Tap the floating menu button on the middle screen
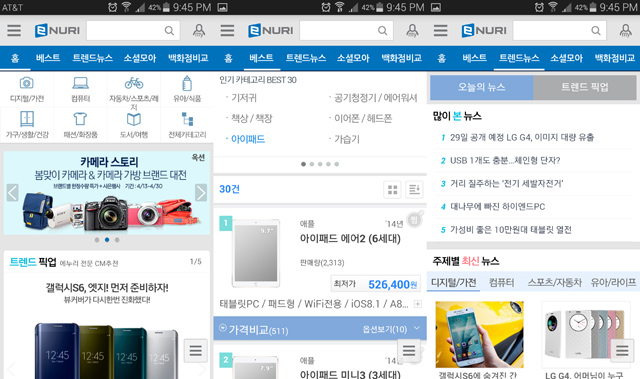 click(x=409, y=350)
